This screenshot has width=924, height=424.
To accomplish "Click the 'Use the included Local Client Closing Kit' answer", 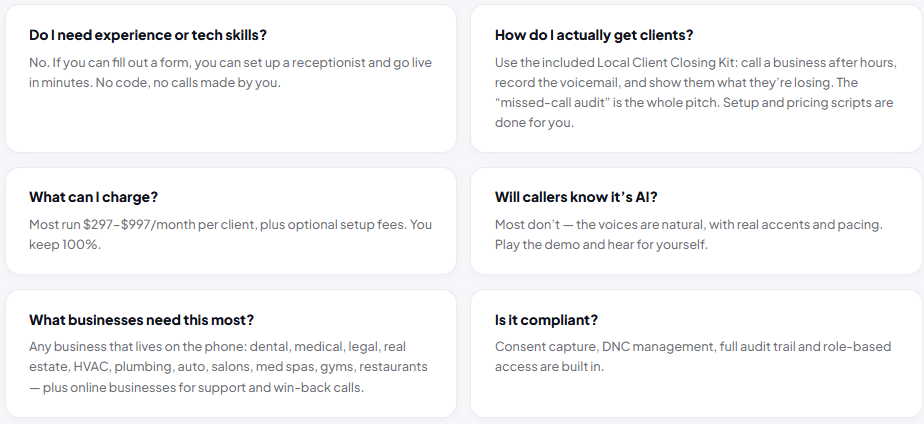I will tap(696, 92).
